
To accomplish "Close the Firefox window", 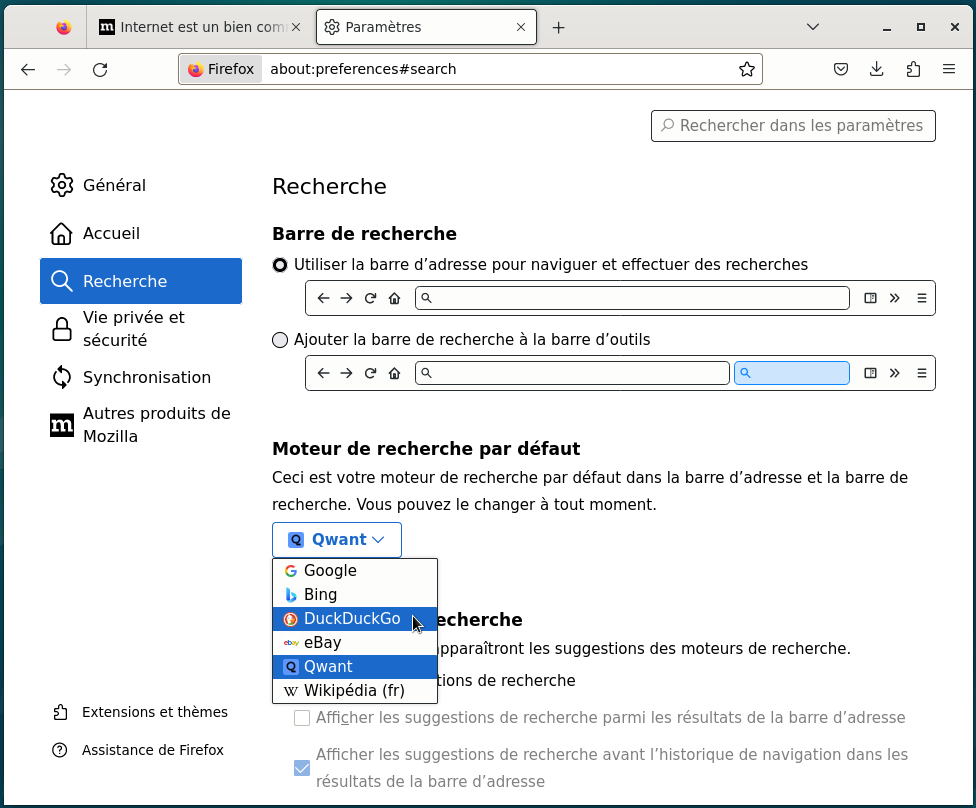I will (955, 27).
